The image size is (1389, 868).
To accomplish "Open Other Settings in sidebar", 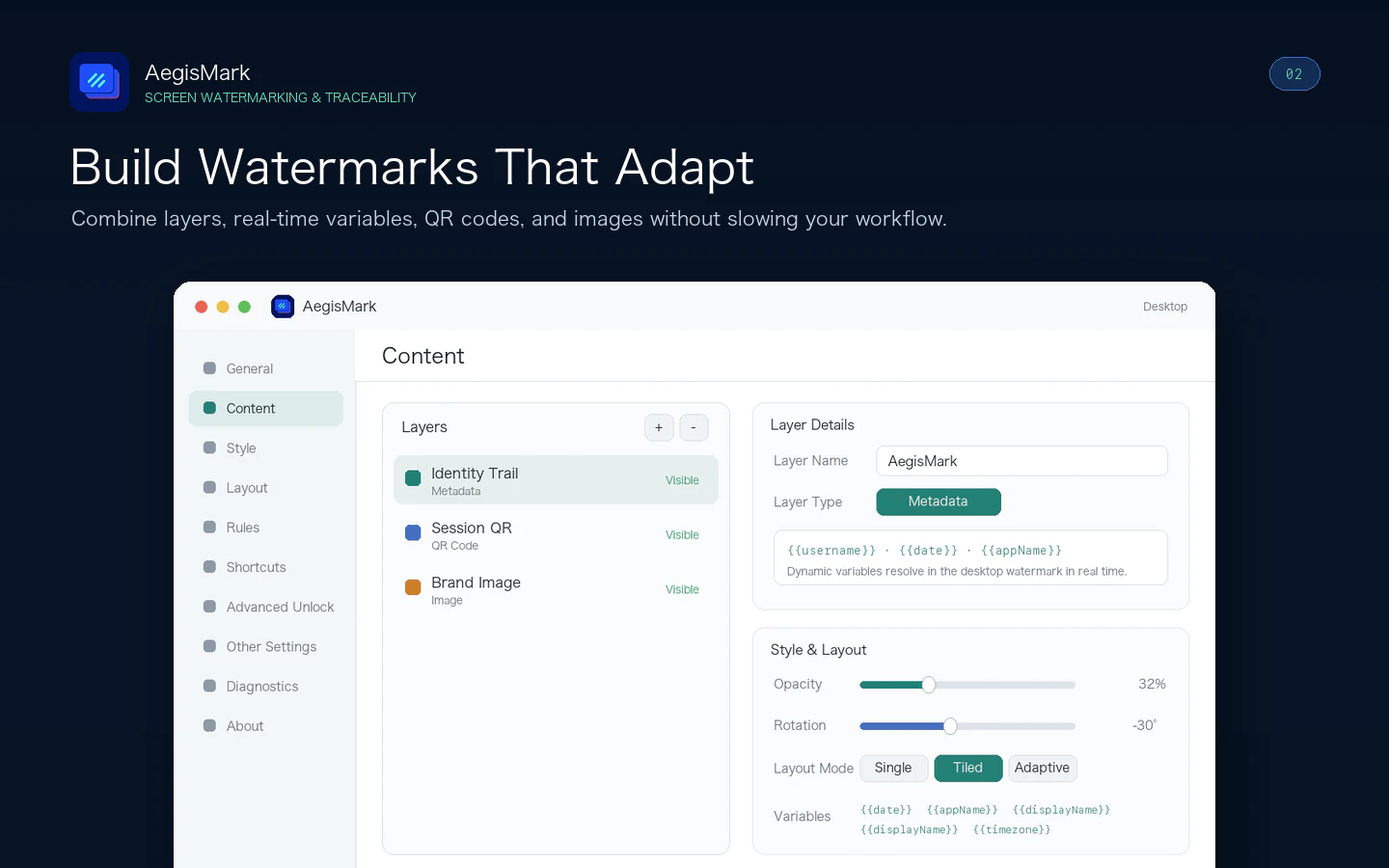I will click(265, 646).
